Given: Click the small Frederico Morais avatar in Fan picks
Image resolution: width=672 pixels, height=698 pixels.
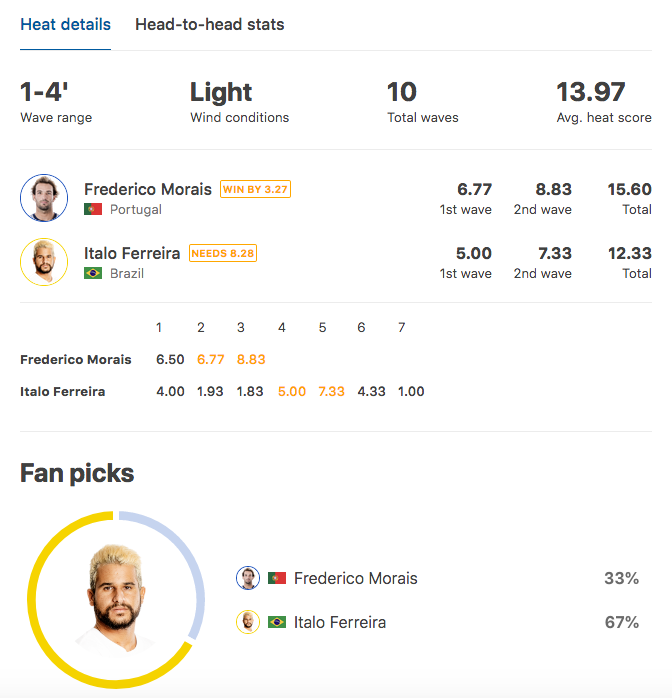Looking at the screenshot, I should (248, 578).
